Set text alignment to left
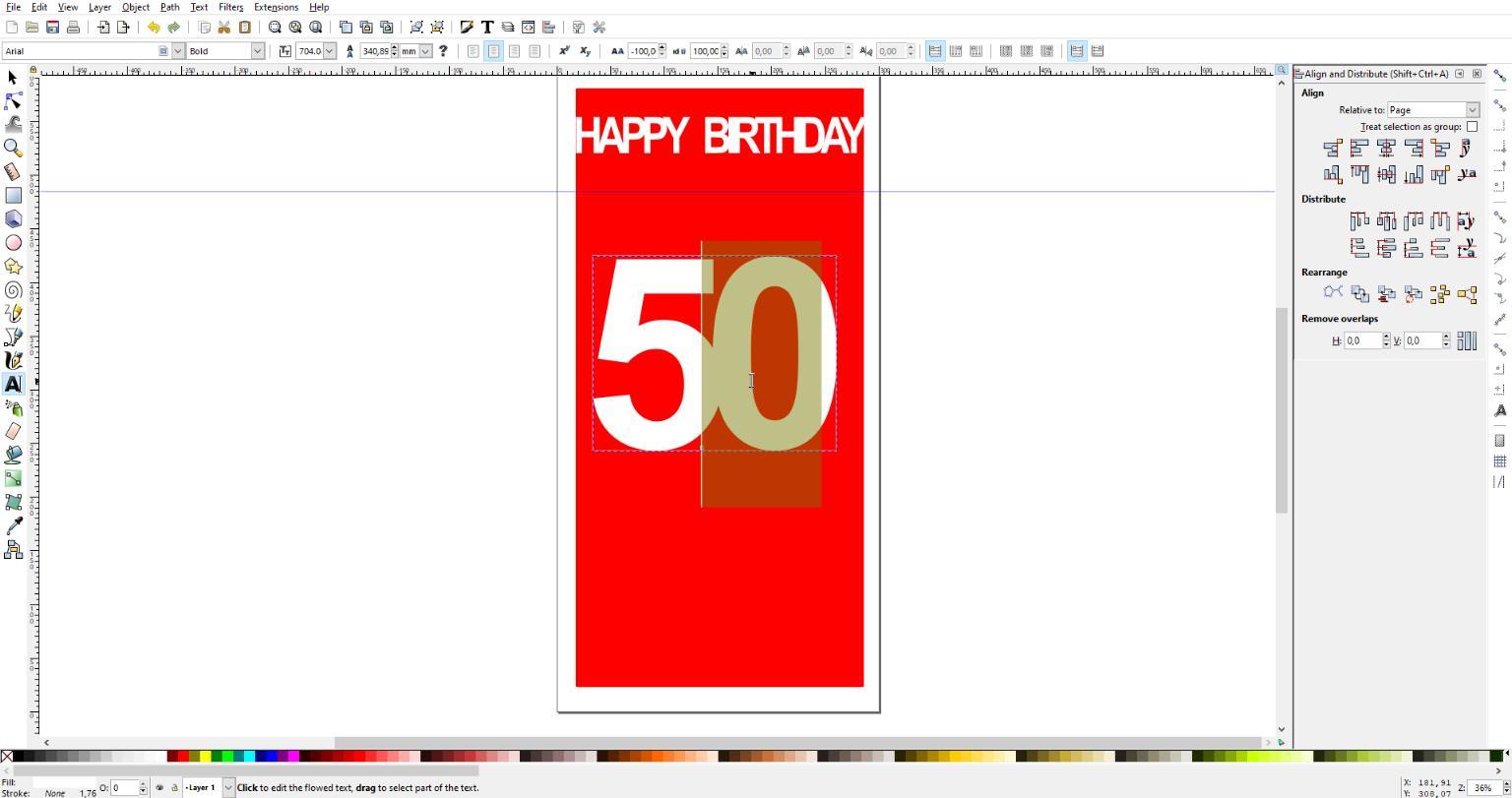The width and height of the screenshot is (1512, 798). pyautogui.click(x=472, y=51)
